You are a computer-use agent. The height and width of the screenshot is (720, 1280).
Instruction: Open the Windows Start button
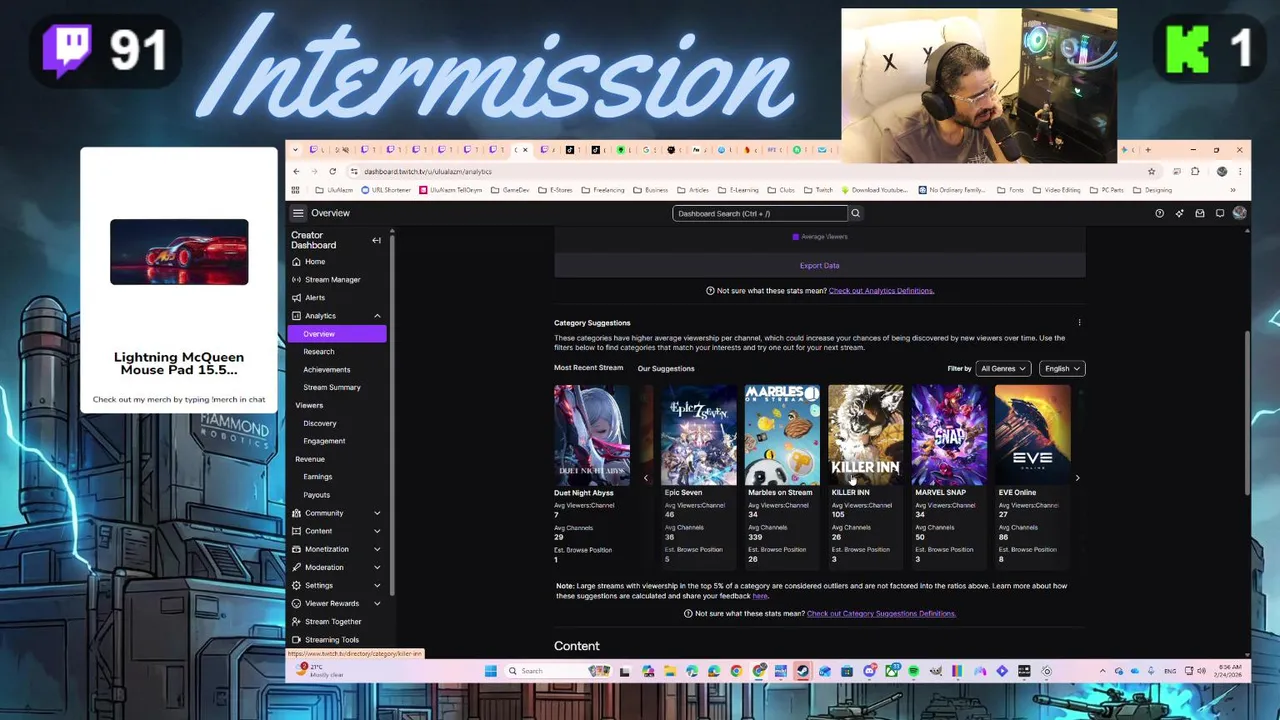tap(490, 671)
